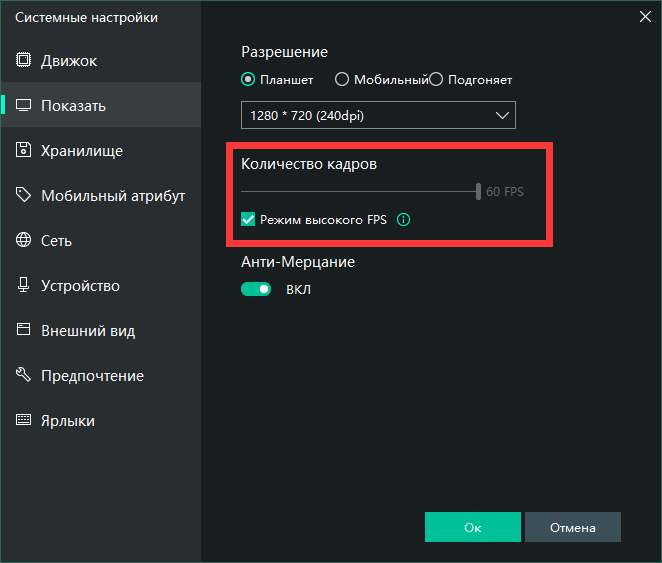Image resolution: width=662 pixels, height=563 pixels.
Task: Click the tag icon beside Мобильный атрибут
Action: pos(23,196)
